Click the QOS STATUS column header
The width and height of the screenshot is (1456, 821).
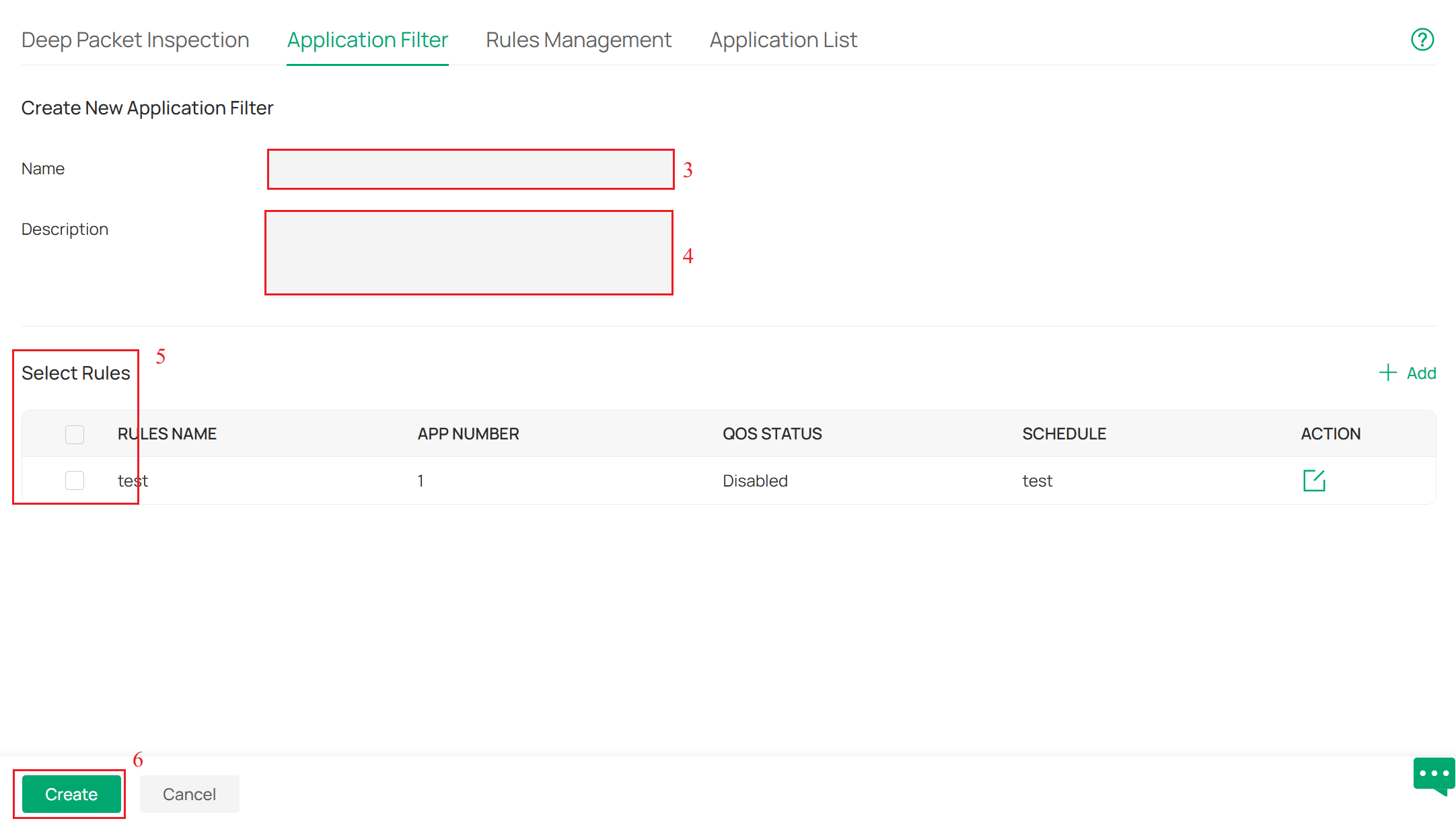pyautogui.click(x=772, y=433)
